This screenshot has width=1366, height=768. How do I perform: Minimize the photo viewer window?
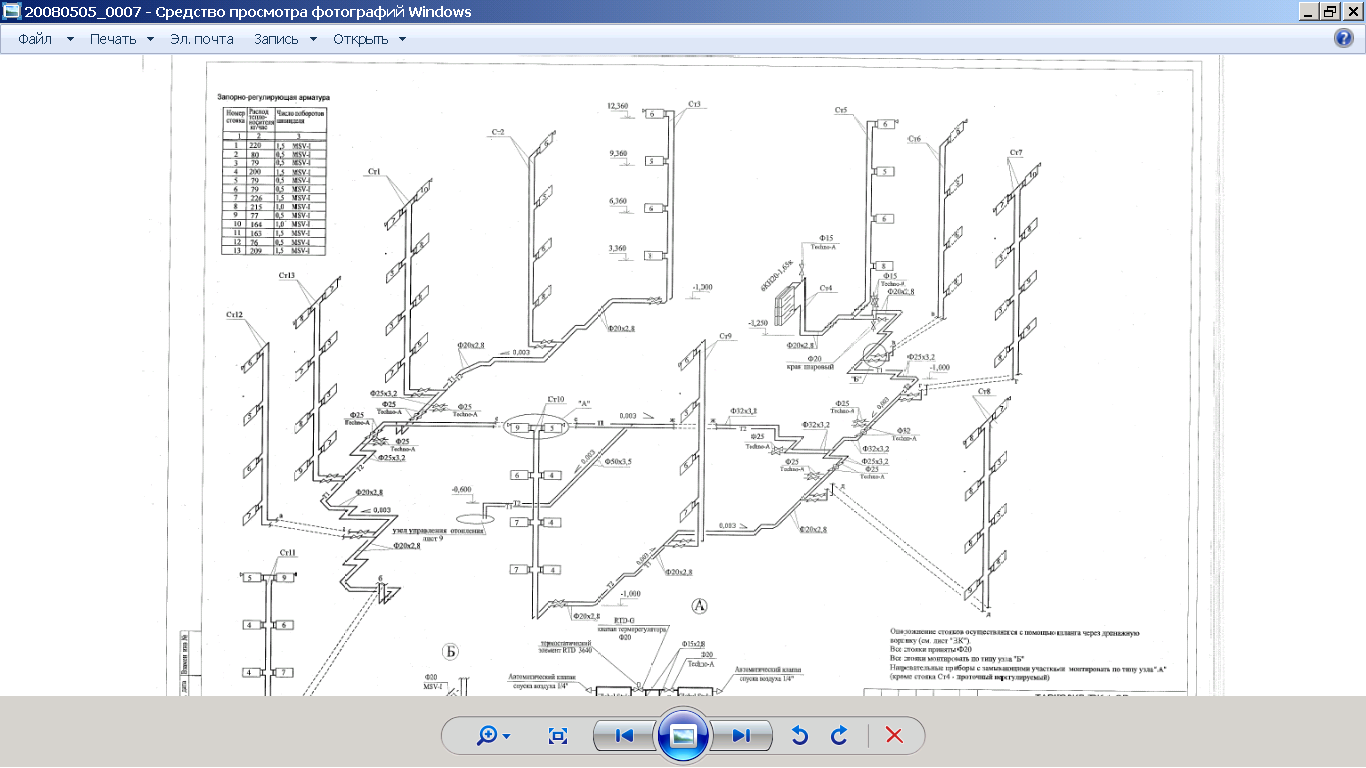[1308, 12]
